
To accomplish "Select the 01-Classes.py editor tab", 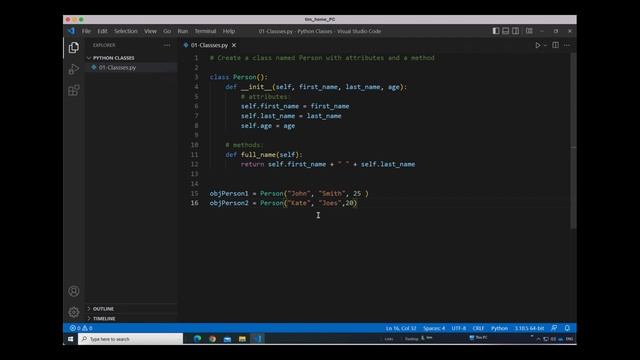I will pyautogui.click(x=209, y=45).
